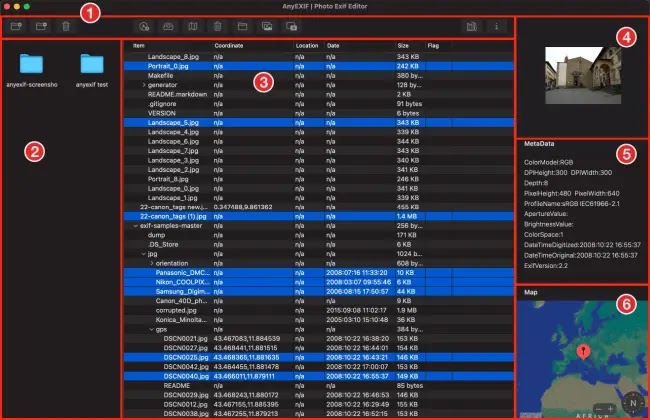Select the Portrait_8.jpg file

pyautogui.click(x=318, y=179)
